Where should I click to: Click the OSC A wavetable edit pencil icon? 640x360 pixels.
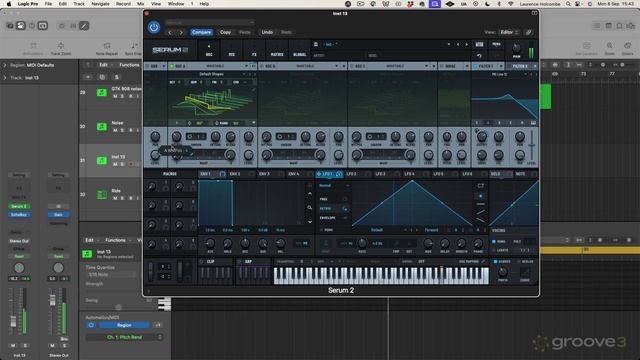253,89
